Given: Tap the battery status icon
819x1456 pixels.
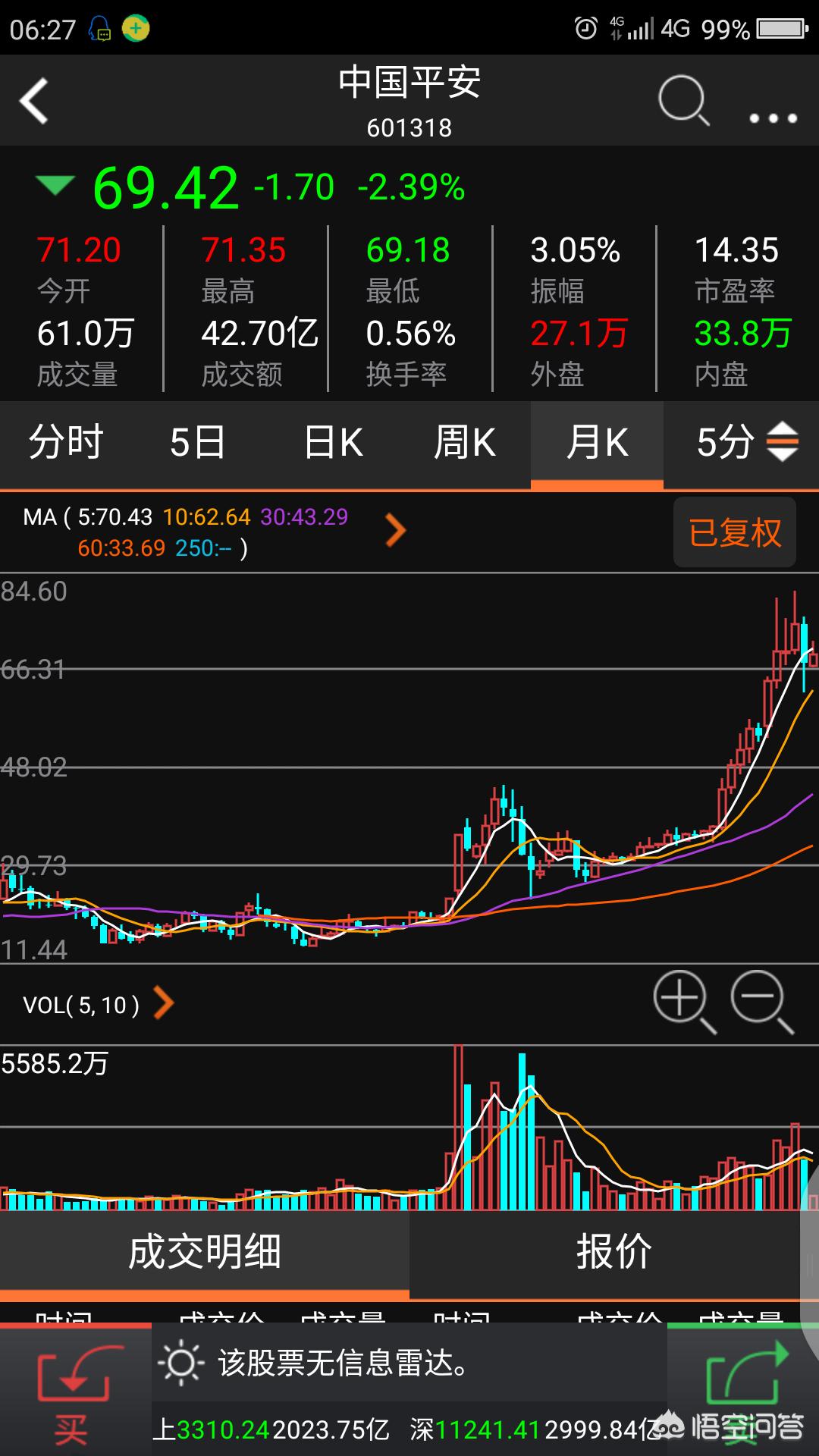Looking at the screenshot, I should (x=783, y=29).
